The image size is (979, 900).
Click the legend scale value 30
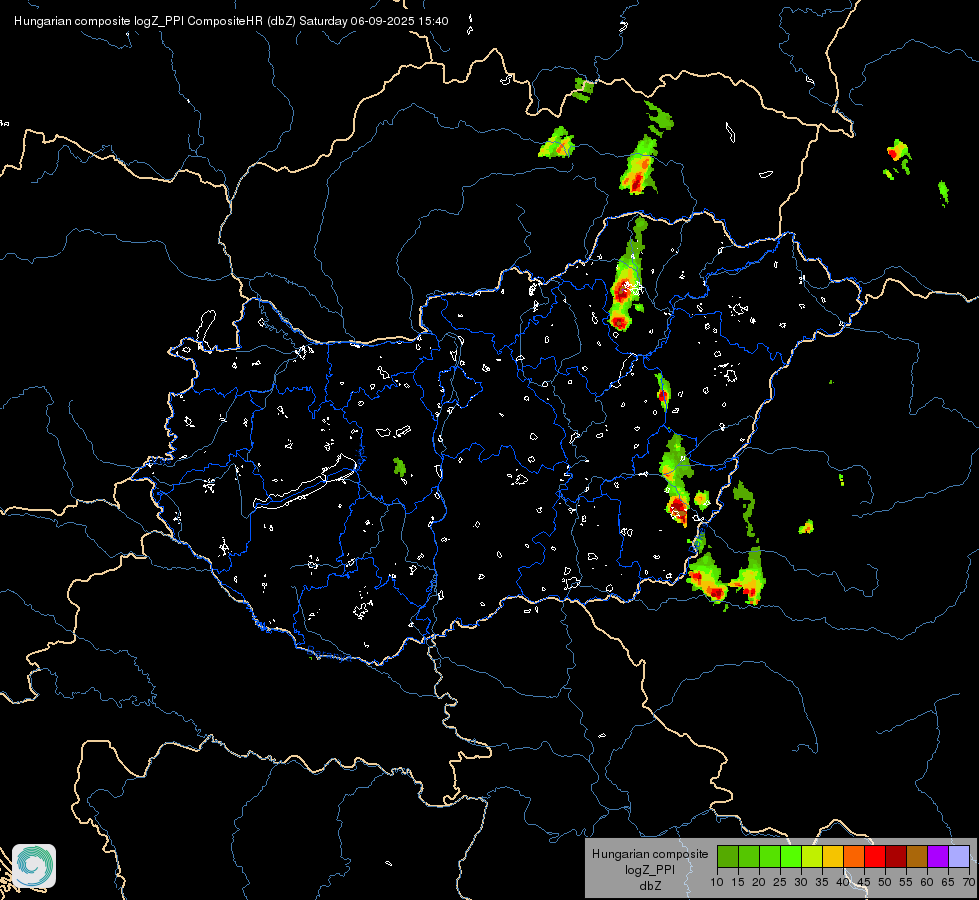click(800, 882)
